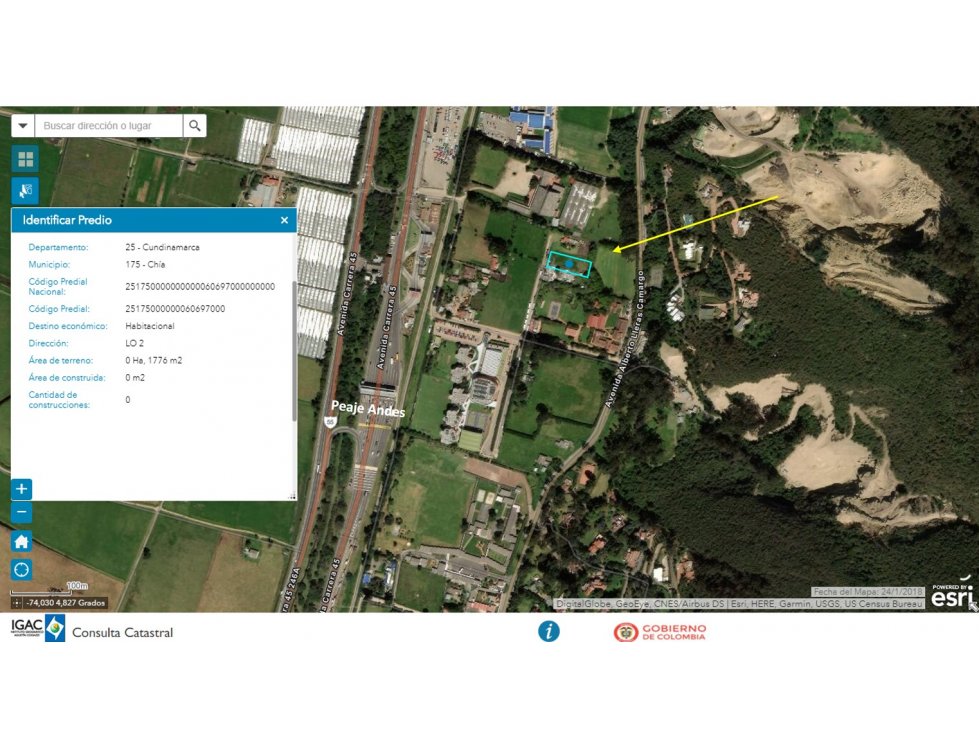This screenshot has width=979, height=734.
Task: Click the panel resize handle at corner
Action: (x=292, y=496)
